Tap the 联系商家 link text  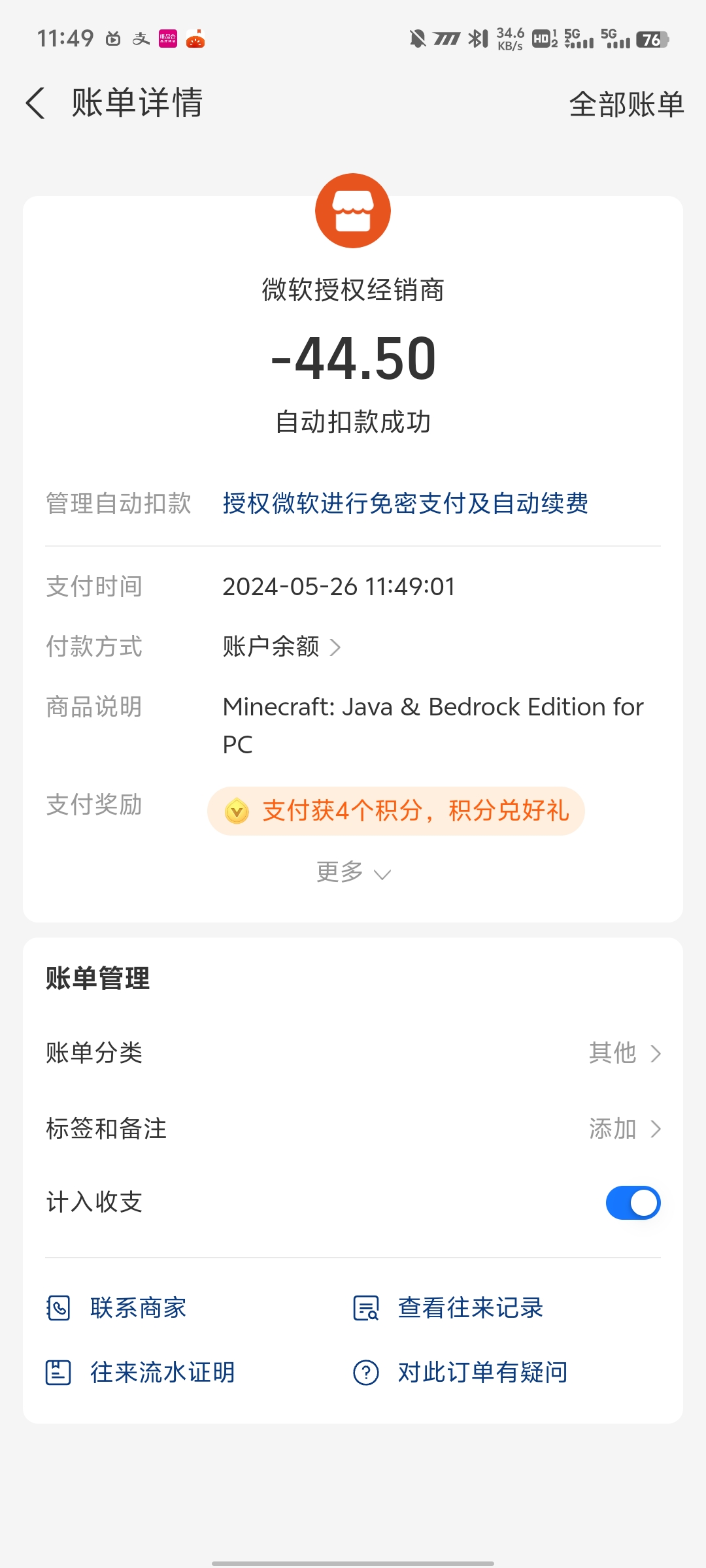pos(139,1308)
